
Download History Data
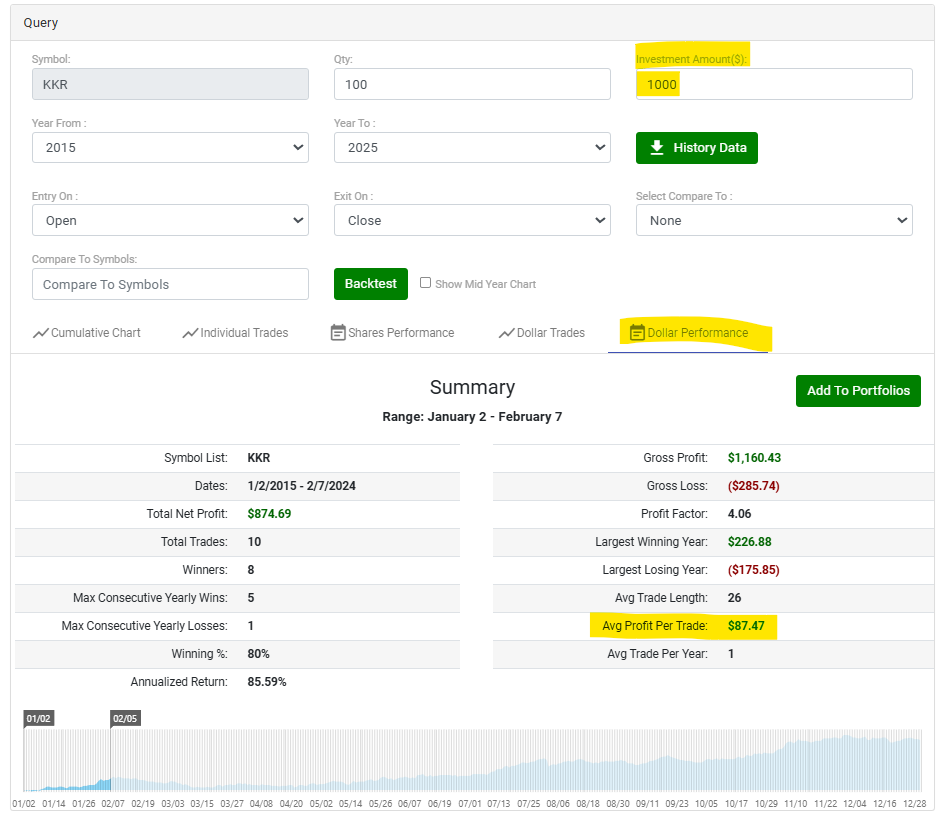(697, 148)
